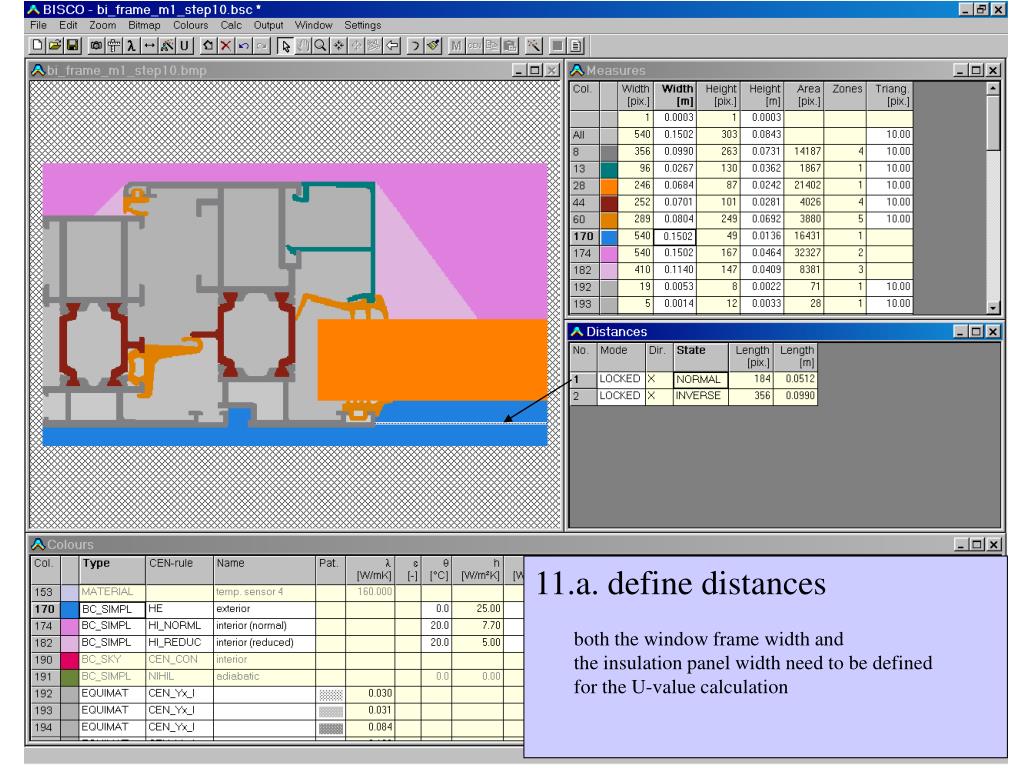Open the Edit menu
The image size is (1024, 768).
[68, 25]
